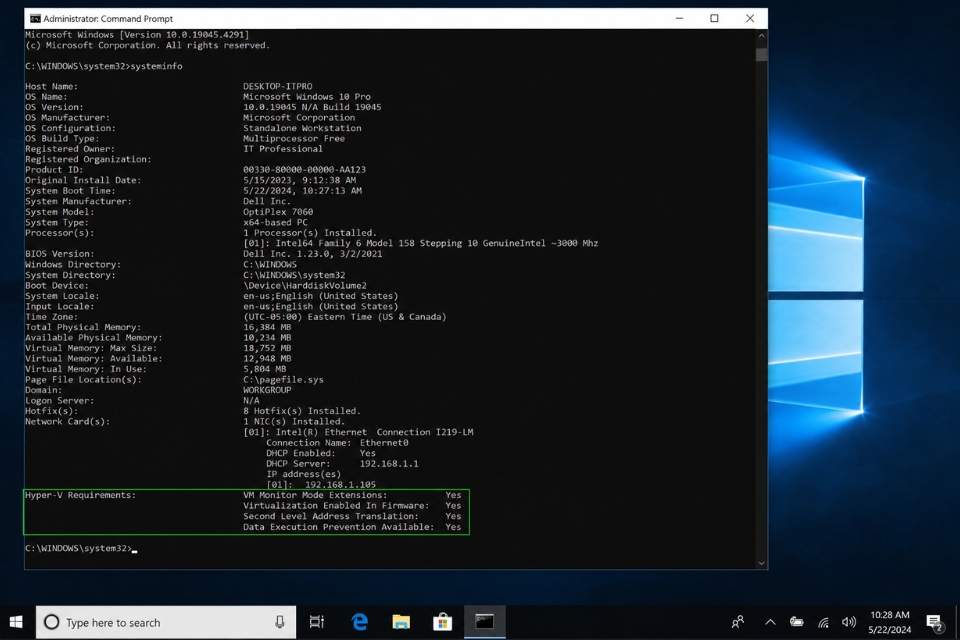
Task: Maximize the Command Prompt window
Action: click(x=714, y=18)
